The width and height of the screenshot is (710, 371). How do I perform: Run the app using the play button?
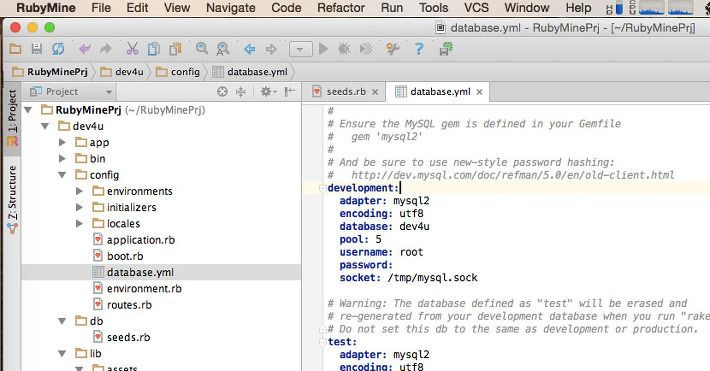click(x=323, y=48)
